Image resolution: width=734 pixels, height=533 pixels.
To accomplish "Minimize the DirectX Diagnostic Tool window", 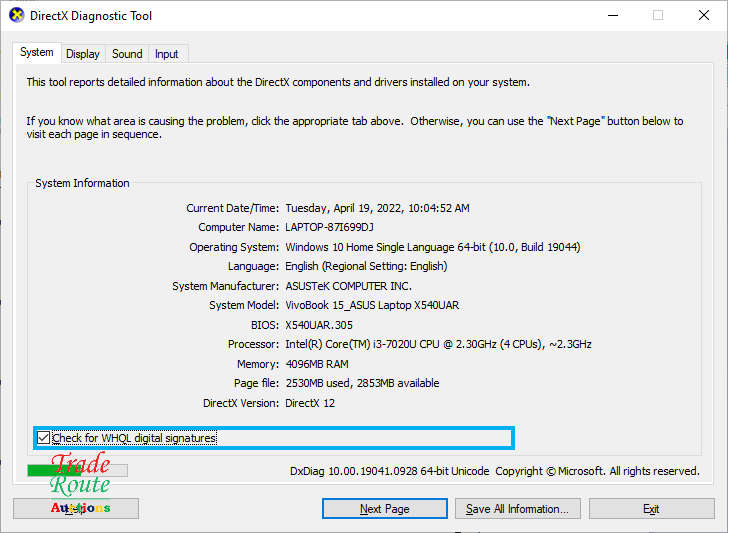I will pyautogui.click(x=612, y=16).
